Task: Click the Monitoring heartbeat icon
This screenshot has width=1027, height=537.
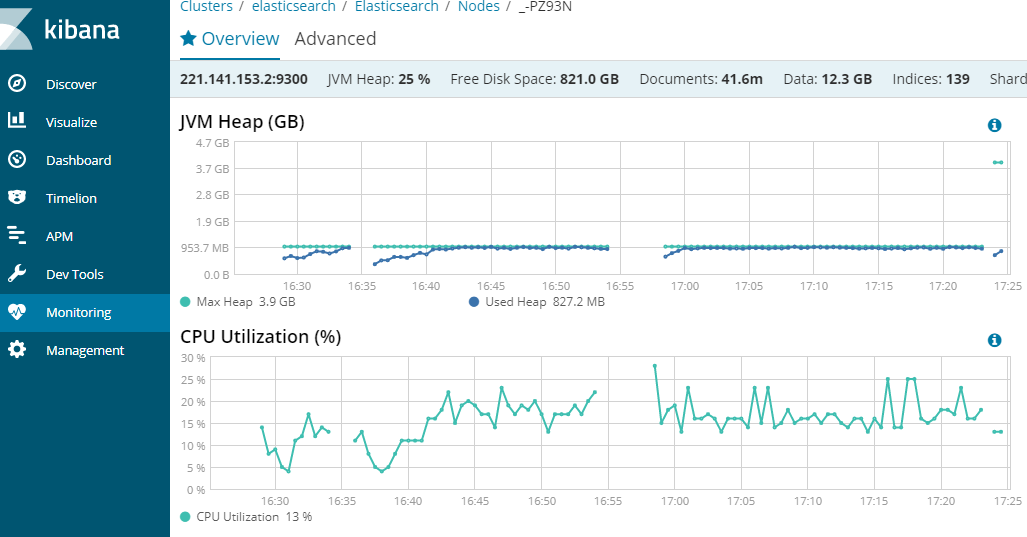Action: (x=17, y=312)
